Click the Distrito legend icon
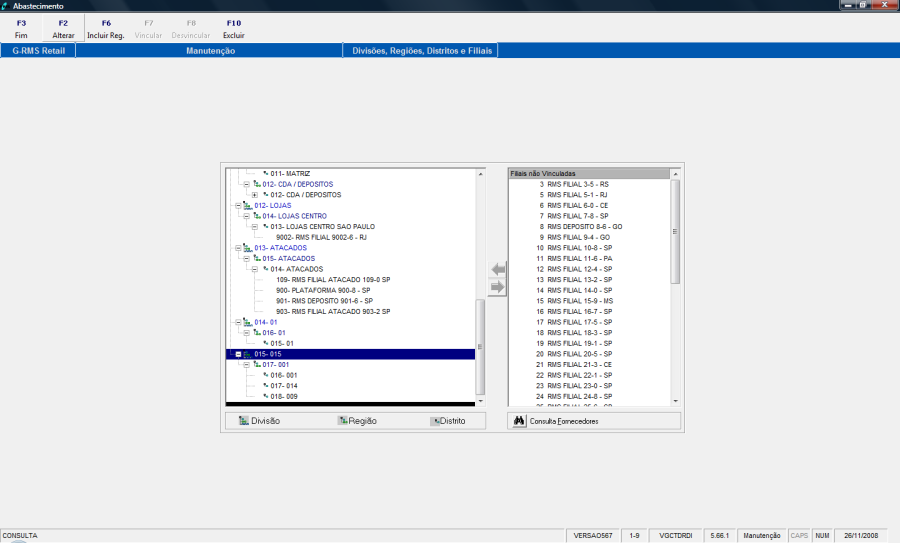Viewport: 900px width, 543px height. tap(436, 421)
